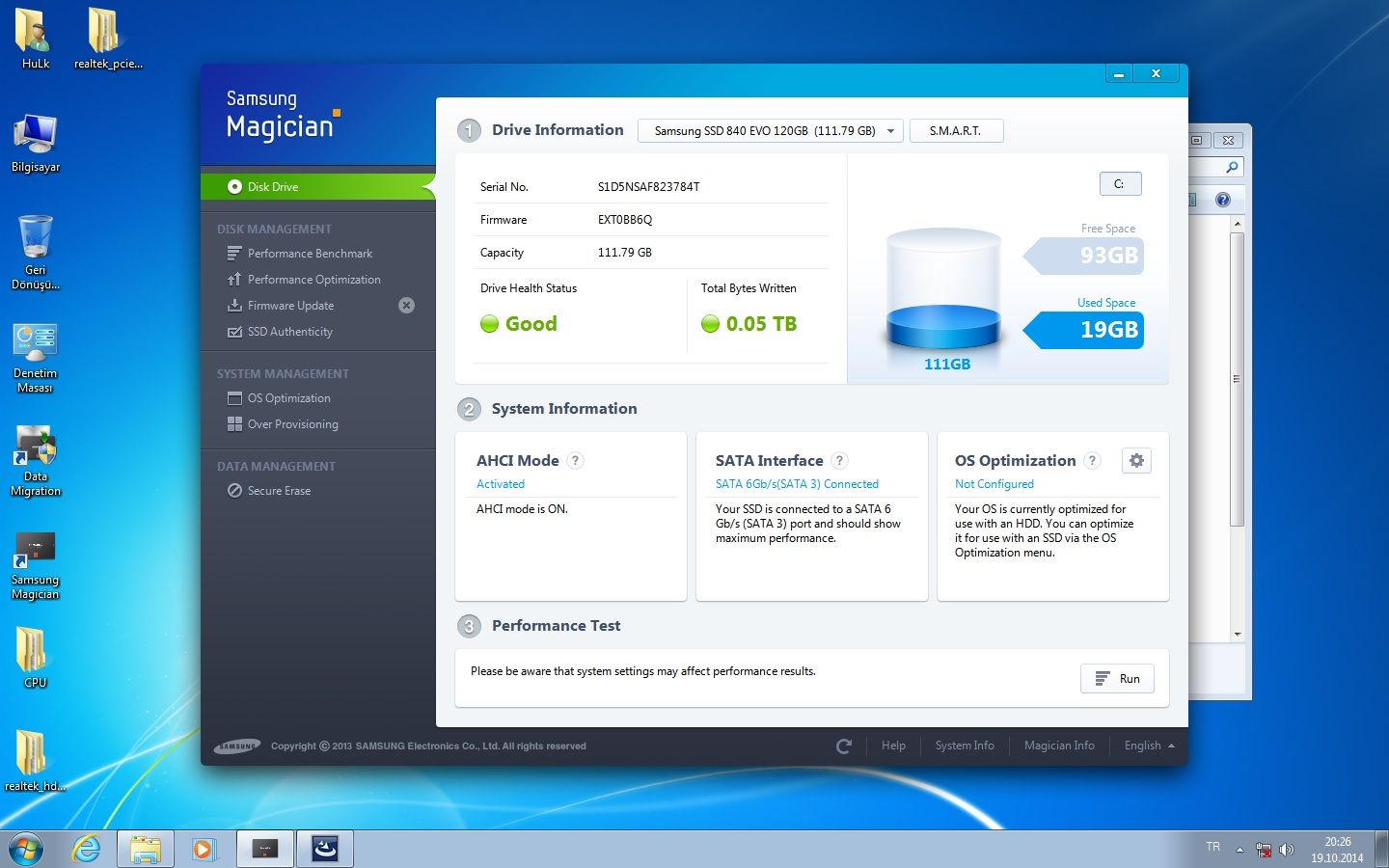Image resolution: width=1389 pixels, height=868 pixels.
Task: Select the realtek_pcie desktop folder
Action: [108, 39]
